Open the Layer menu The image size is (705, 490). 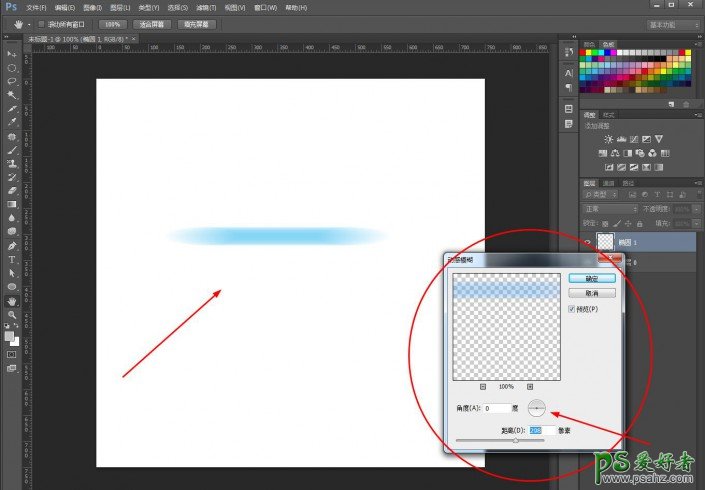pyautogui.click(x=120, y=8)
